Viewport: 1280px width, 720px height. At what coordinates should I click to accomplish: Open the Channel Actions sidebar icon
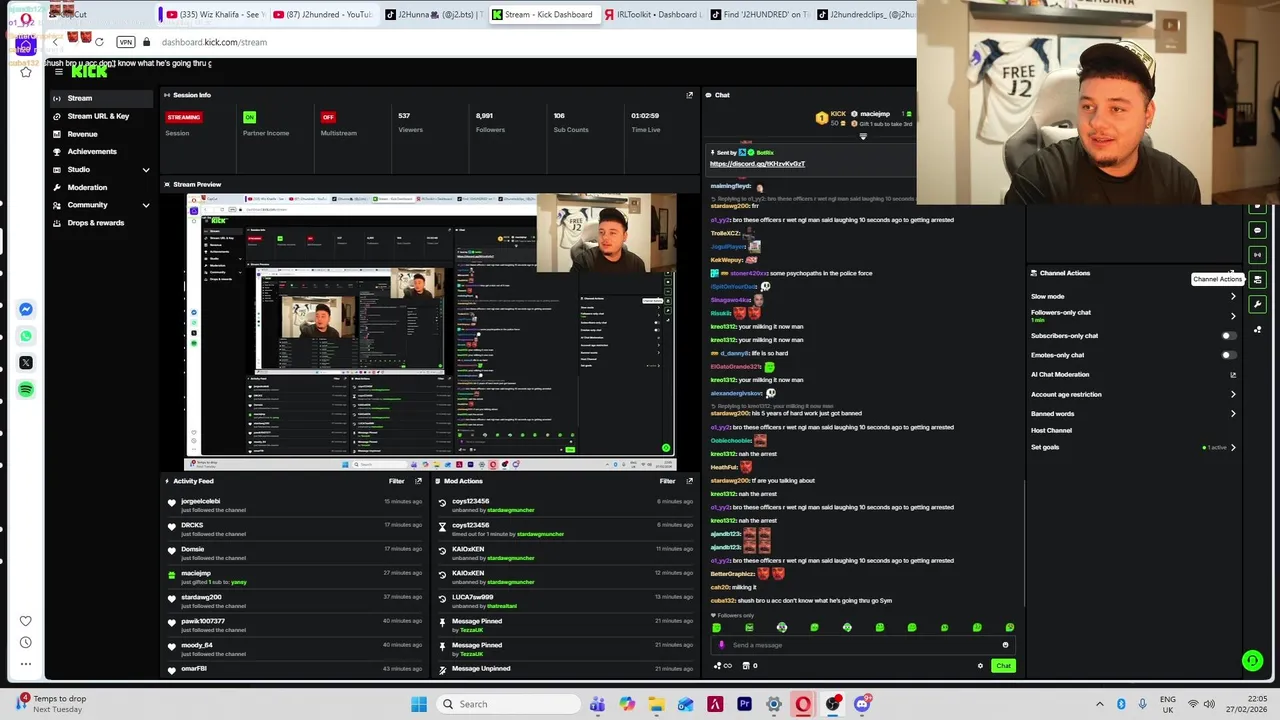coord(1257,280)
